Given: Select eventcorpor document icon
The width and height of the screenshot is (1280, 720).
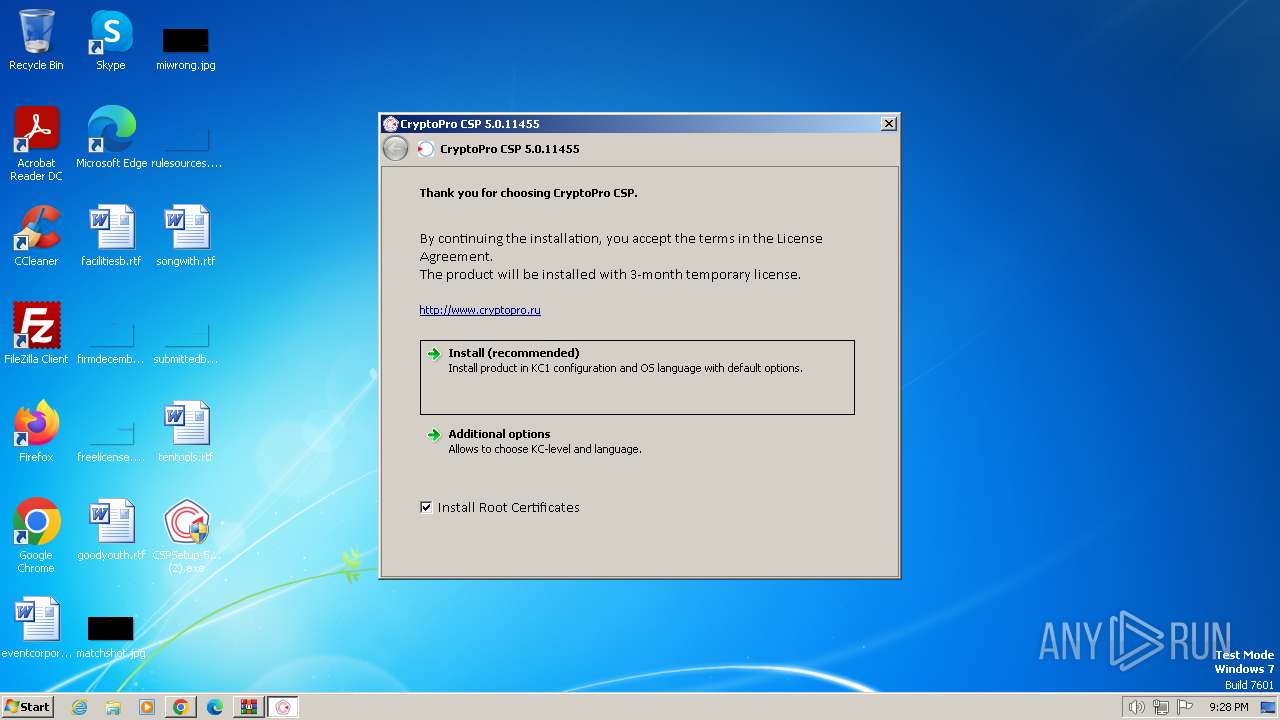Looking at the screenshot, I should tap(36, 628).
